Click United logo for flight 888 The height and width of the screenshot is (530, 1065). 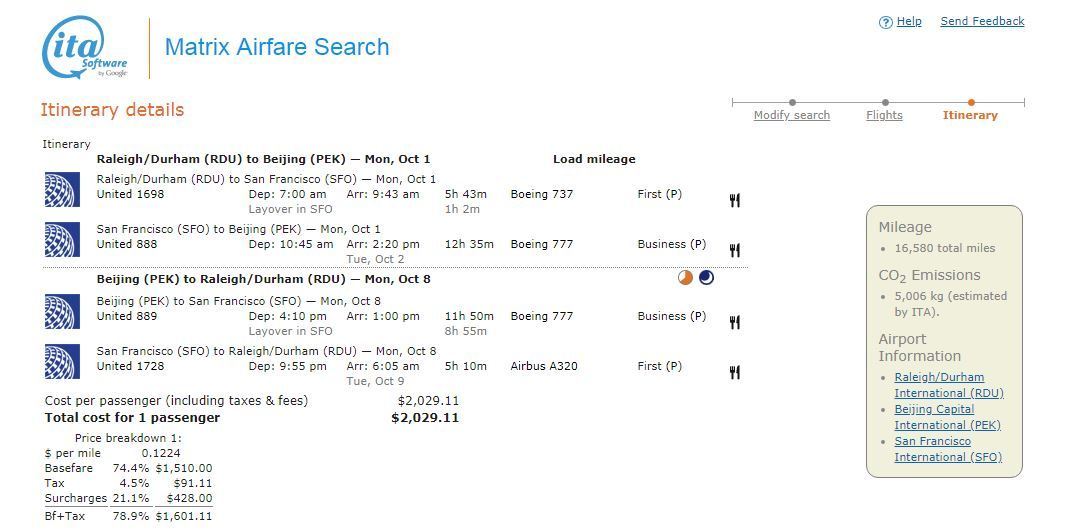pyautogui.click(x=62, y=240)
